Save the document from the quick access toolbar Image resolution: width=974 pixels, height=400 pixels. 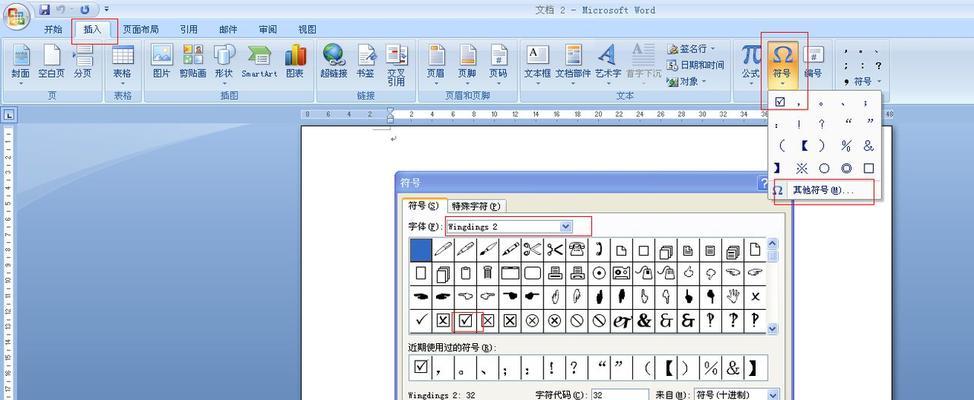click(x=44, y=9)
